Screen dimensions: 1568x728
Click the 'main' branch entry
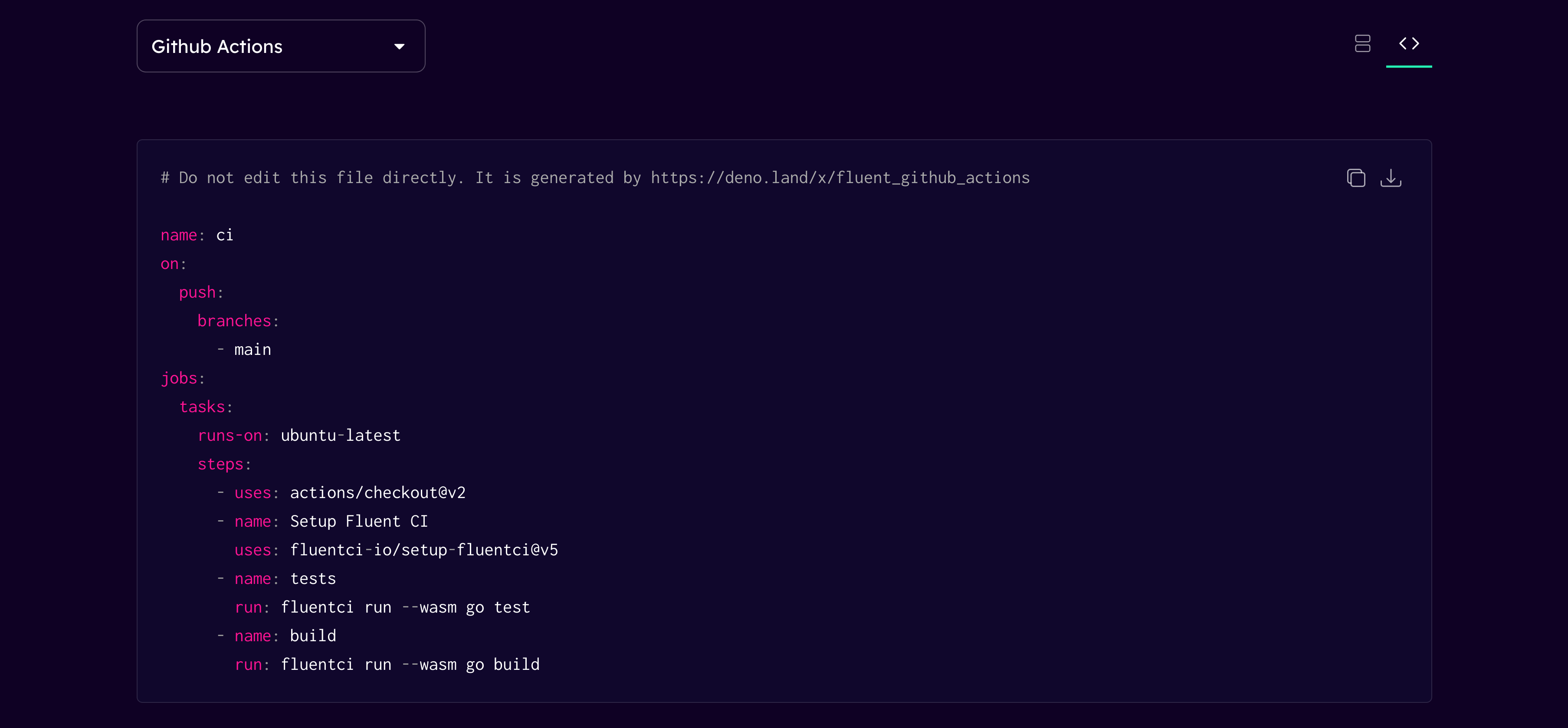(x=253, y=350)
